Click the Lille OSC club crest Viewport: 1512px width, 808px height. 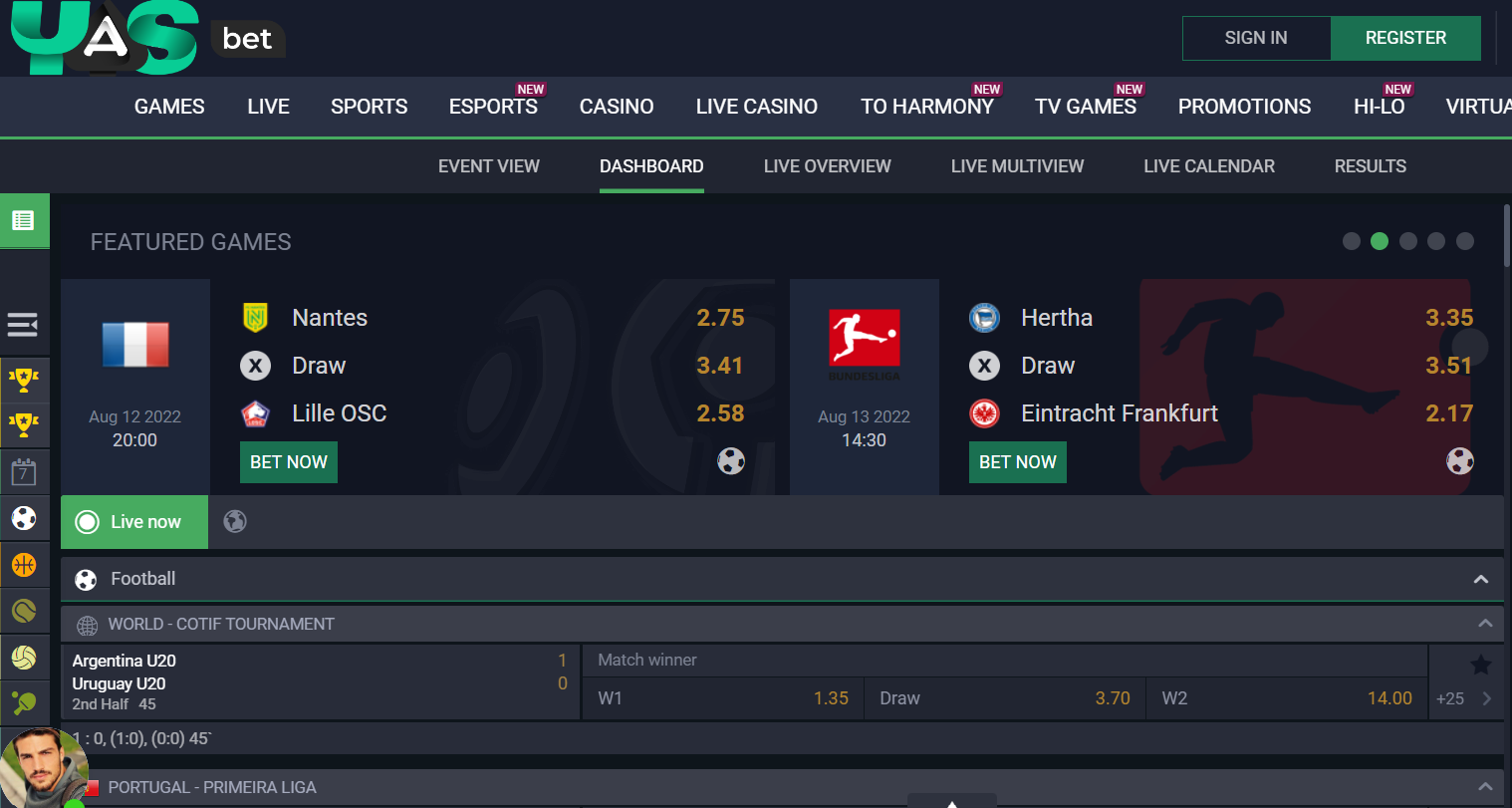point(256,413)
